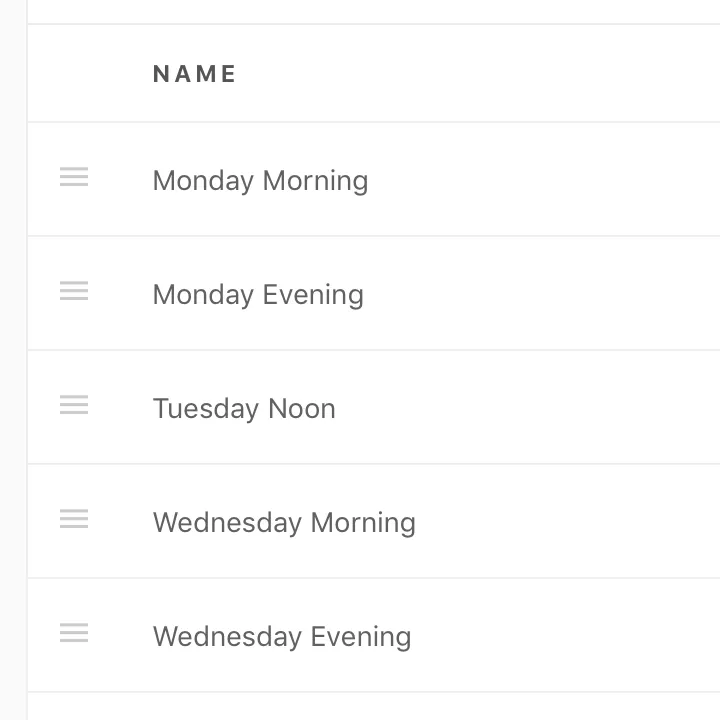Click empty space right of Monday Morning
Screen dimensions: 720x720
[x=550, y=181]
